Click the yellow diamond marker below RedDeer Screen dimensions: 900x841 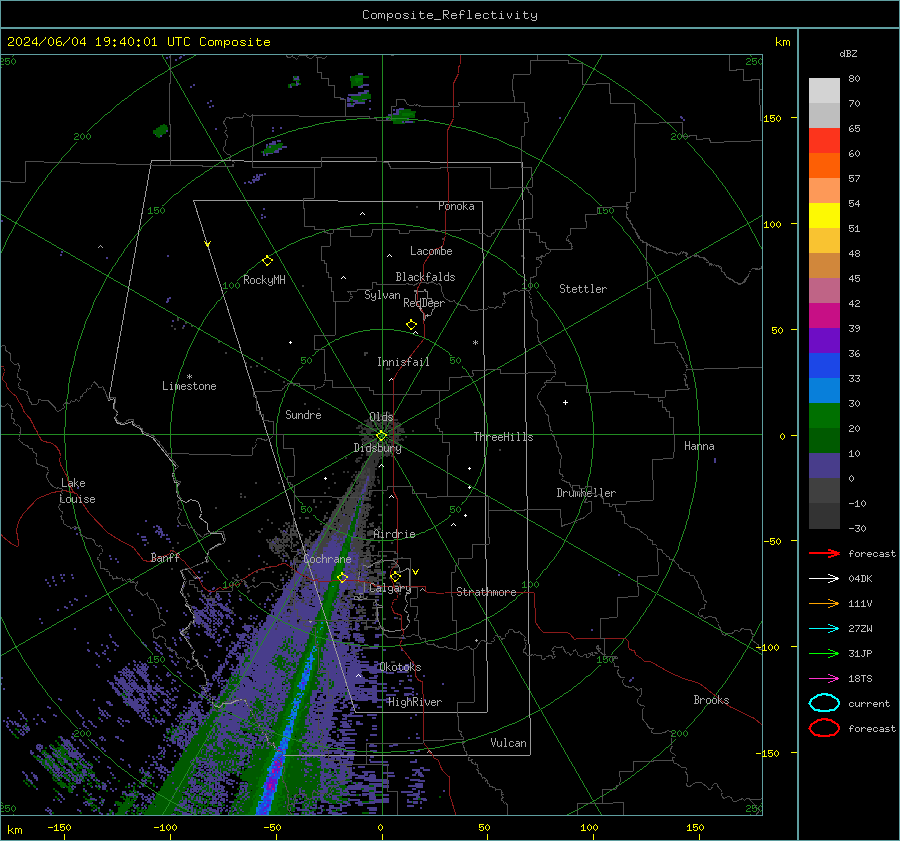pyautogui.click(x=411, y=325)
